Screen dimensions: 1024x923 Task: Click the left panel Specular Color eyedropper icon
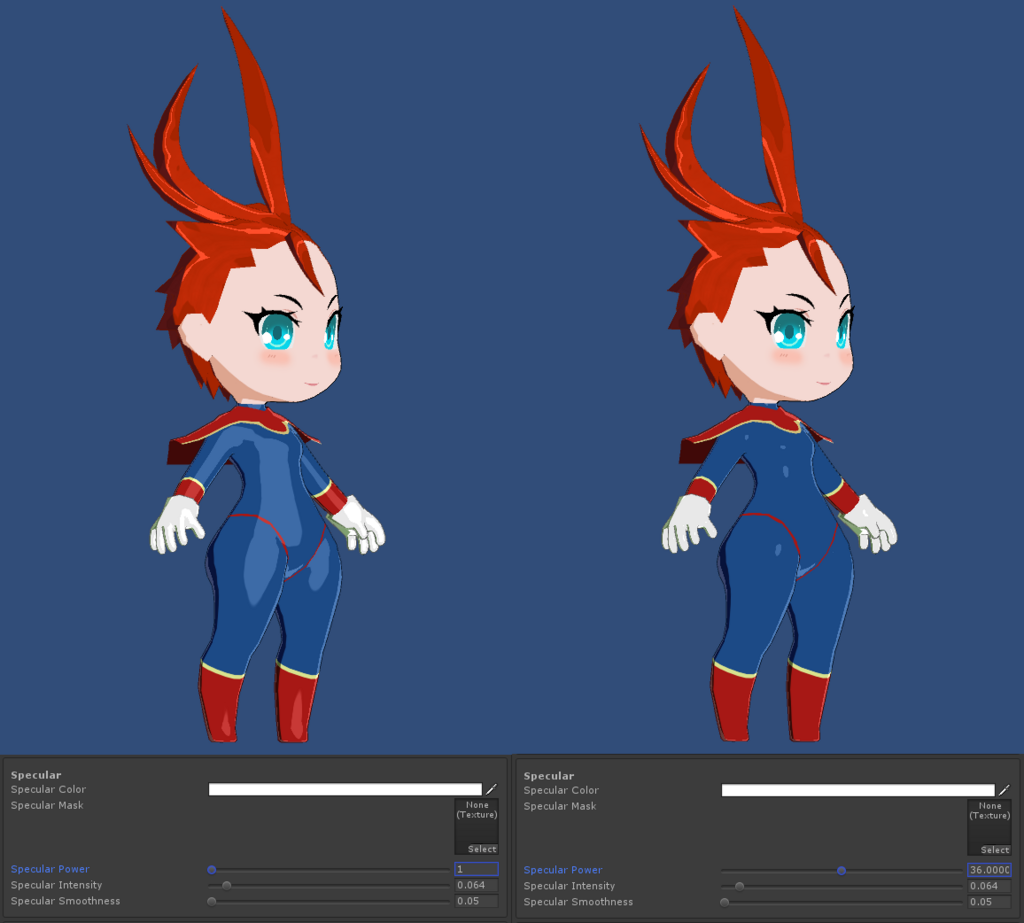(x=491, y=789)
